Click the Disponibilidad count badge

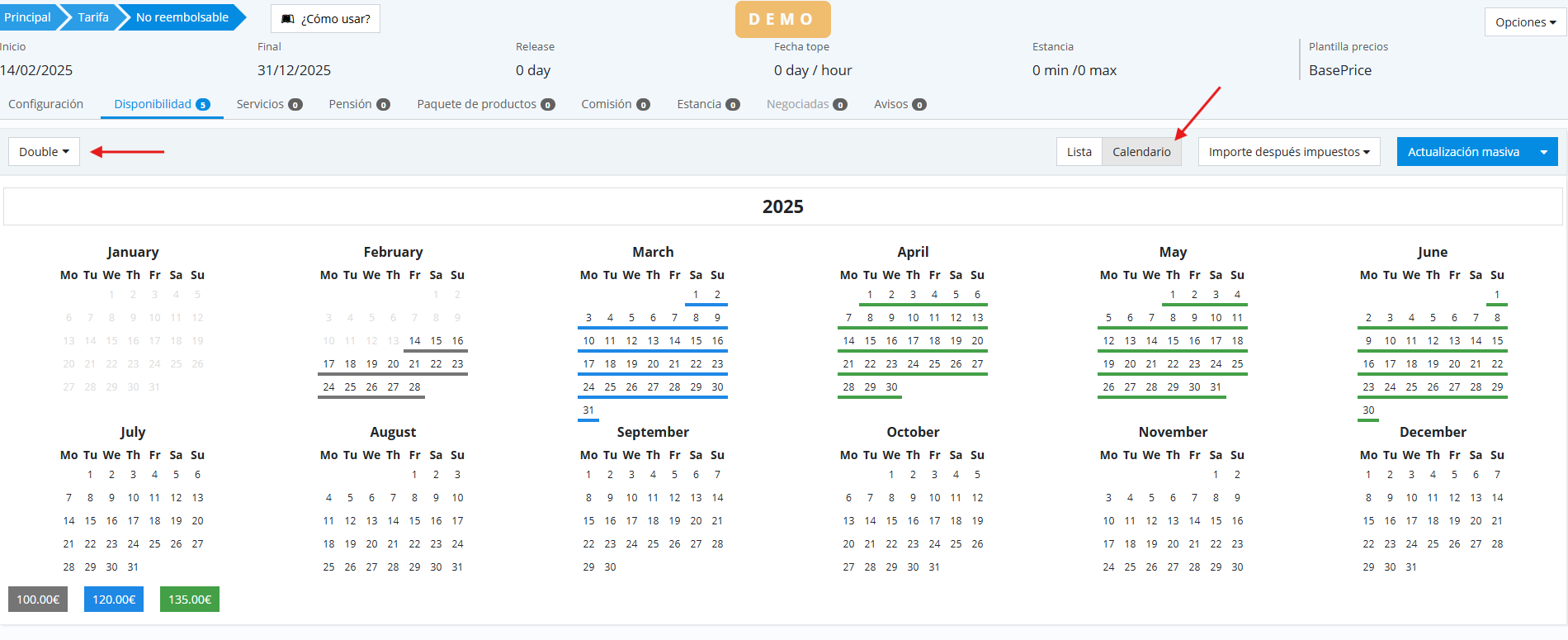[203, 105]
